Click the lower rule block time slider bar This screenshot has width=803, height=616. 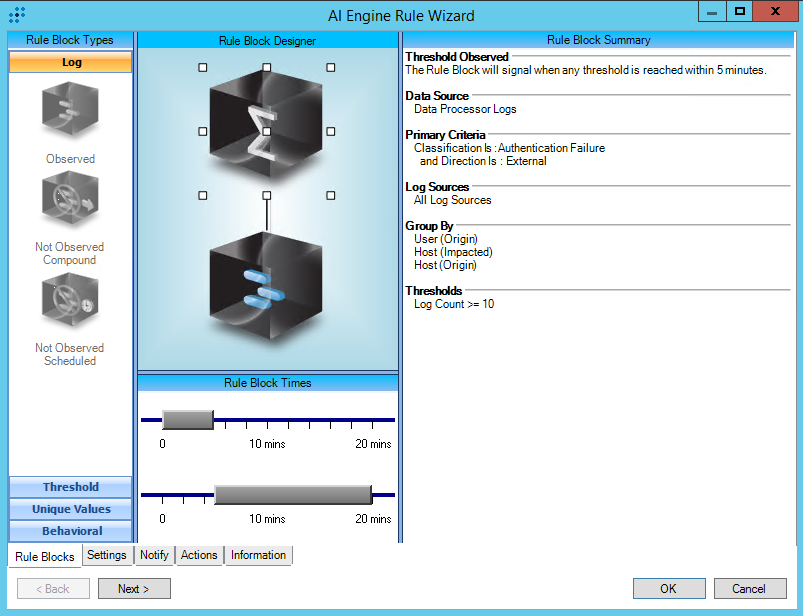(293, 495)
